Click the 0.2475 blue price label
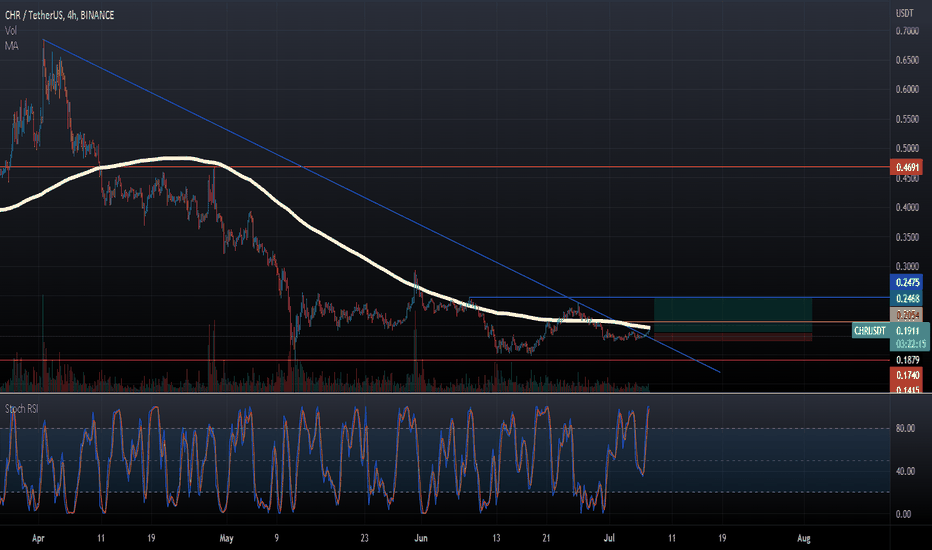The image size is (932, 550). click(x=906, y=282)
